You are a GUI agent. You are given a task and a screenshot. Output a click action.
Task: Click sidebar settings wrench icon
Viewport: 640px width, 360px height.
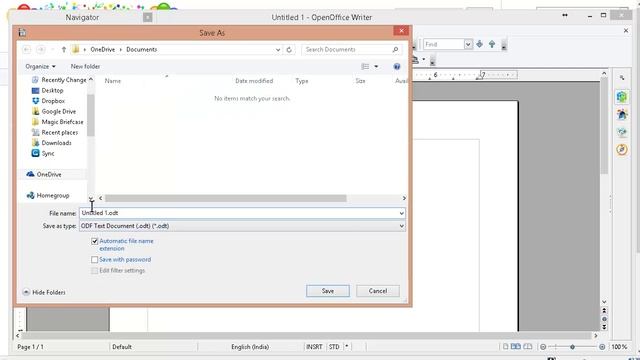point(622,78)
